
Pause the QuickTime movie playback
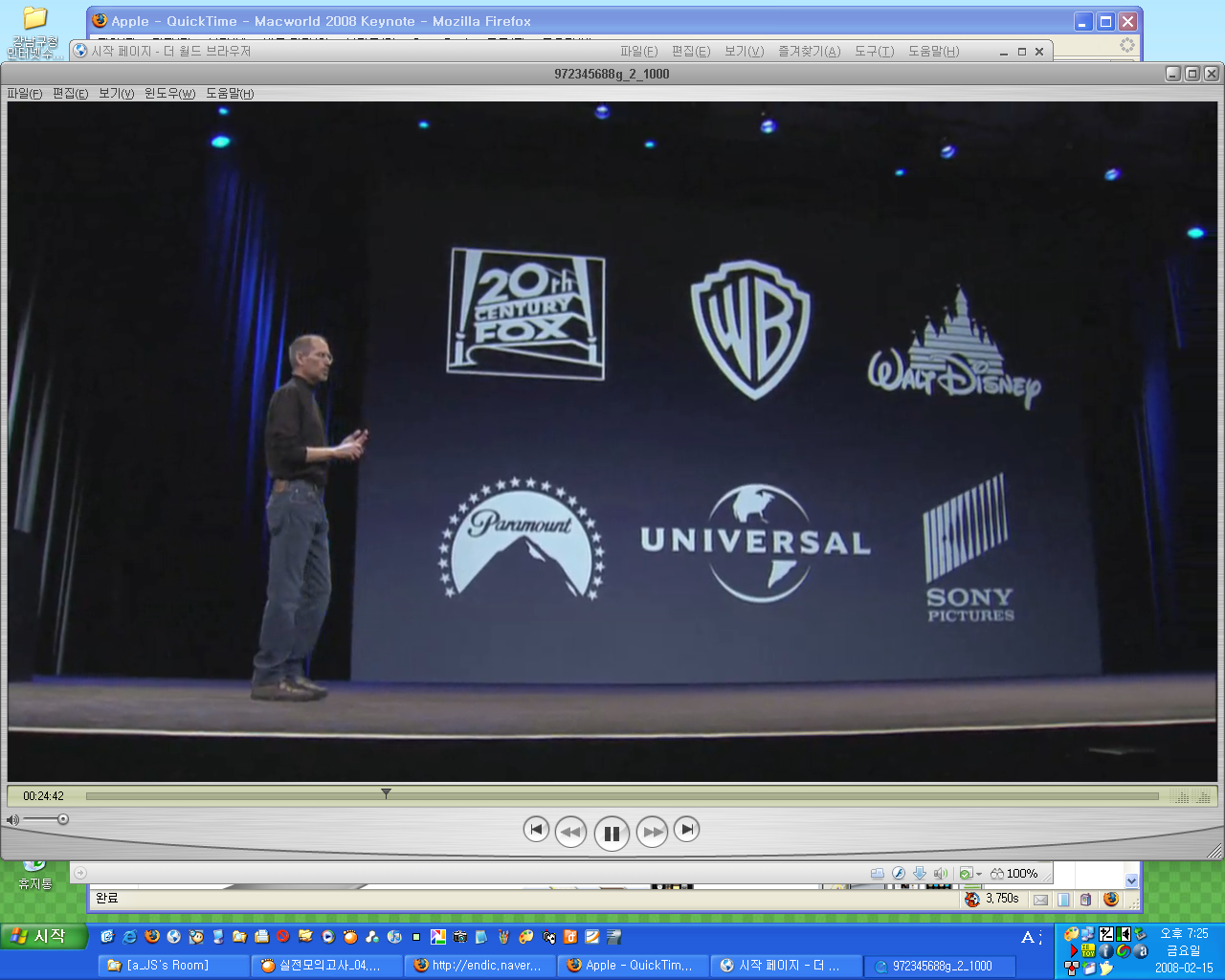pos(612,833)
